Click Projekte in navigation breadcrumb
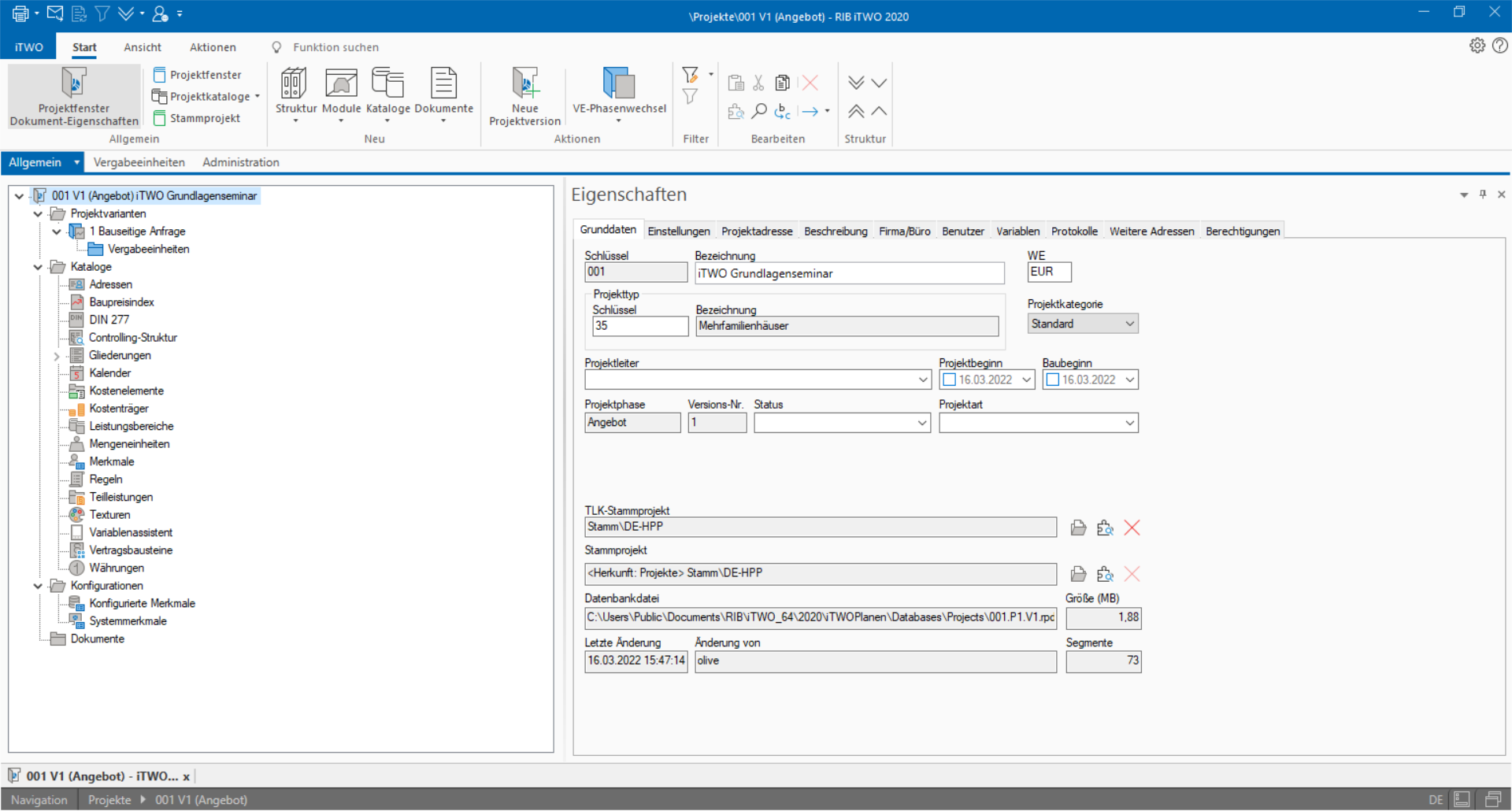The height and width of the screenshot is (811, 1512). coord(109,800)
